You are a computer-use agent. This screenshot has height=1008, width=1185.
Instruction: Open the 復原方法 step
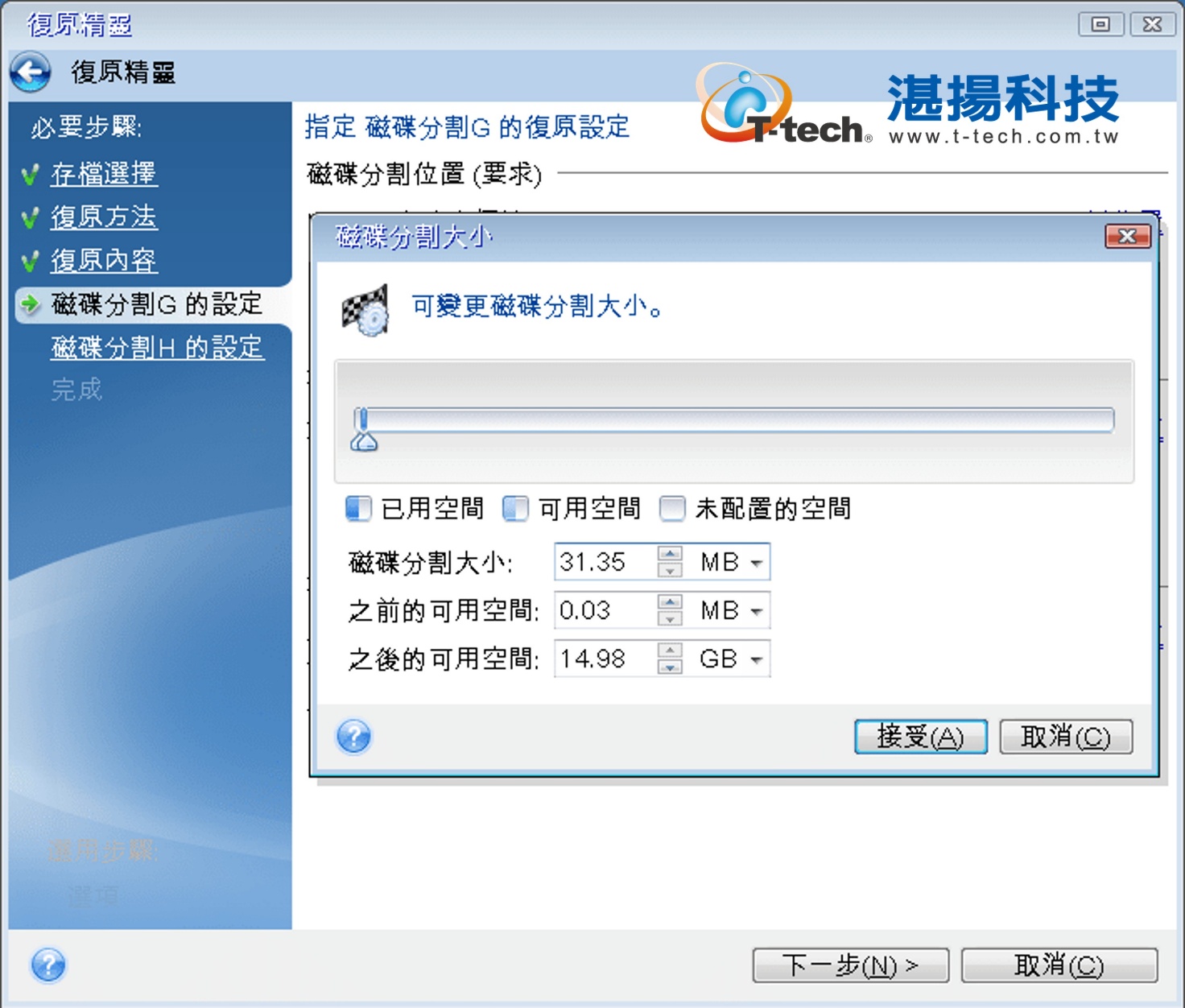click(104, 217)
